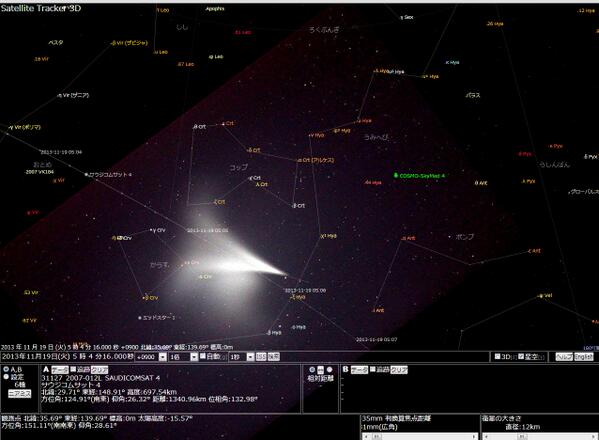
Task: Click the コップ constellation name
Action: [x=238, y=167]
